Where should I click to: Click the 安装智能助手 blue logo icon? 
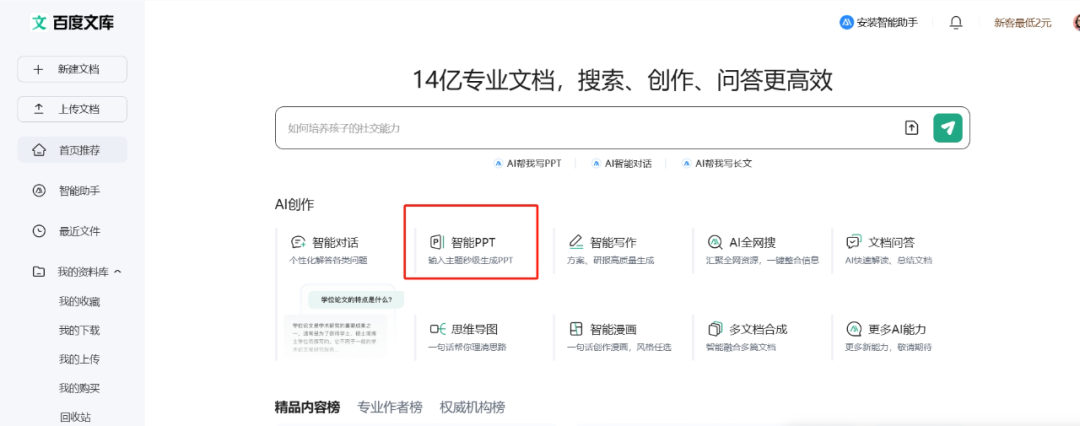pyautogui.click(x=847, y=23)
